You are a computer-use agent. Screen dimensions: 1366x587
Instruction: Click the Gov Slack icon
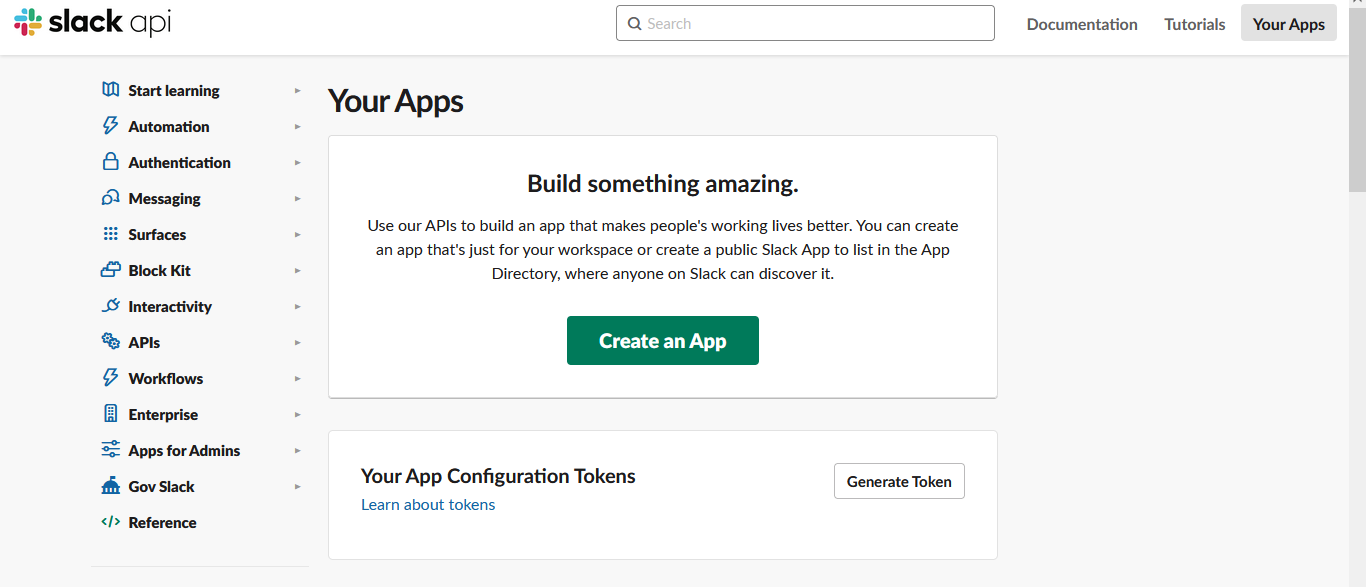pyautogui.click(x=110, y=486)
